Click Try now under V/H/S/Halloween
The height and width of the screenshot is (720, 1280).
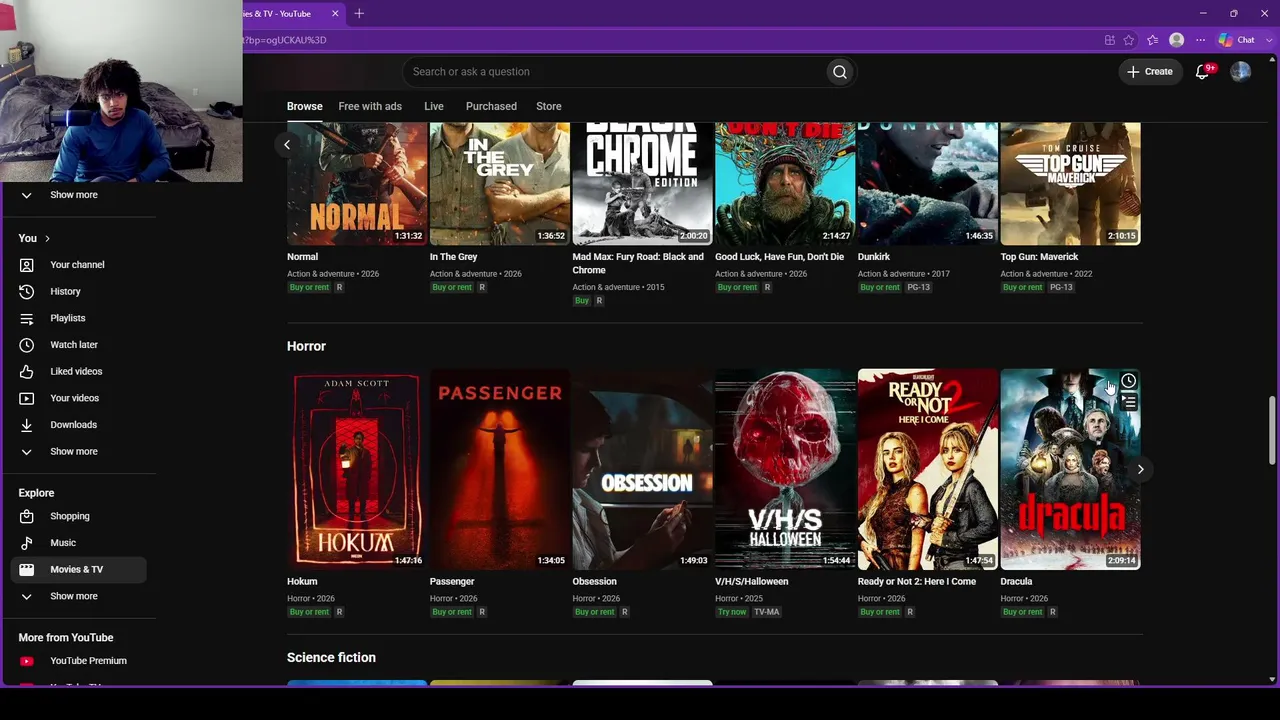pos(732,612)
